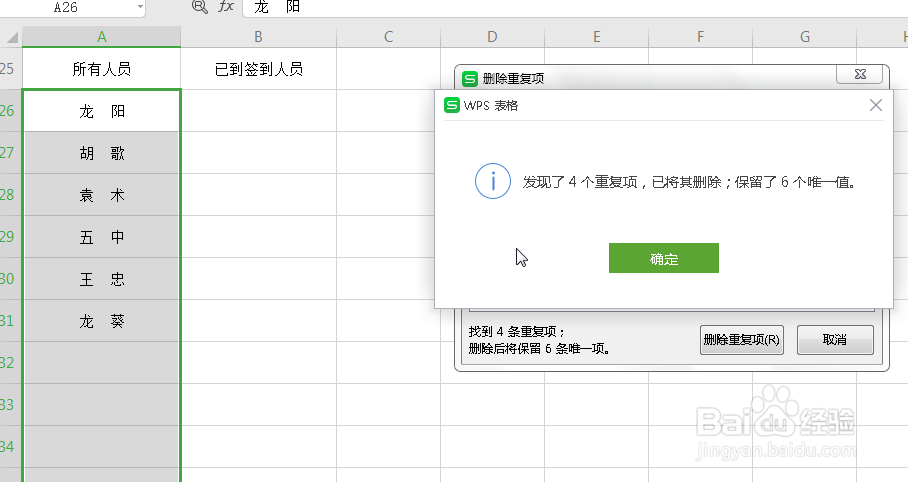The image size is (908, 482).
Task: Click the select-all corner triangle
Action: 11,37
